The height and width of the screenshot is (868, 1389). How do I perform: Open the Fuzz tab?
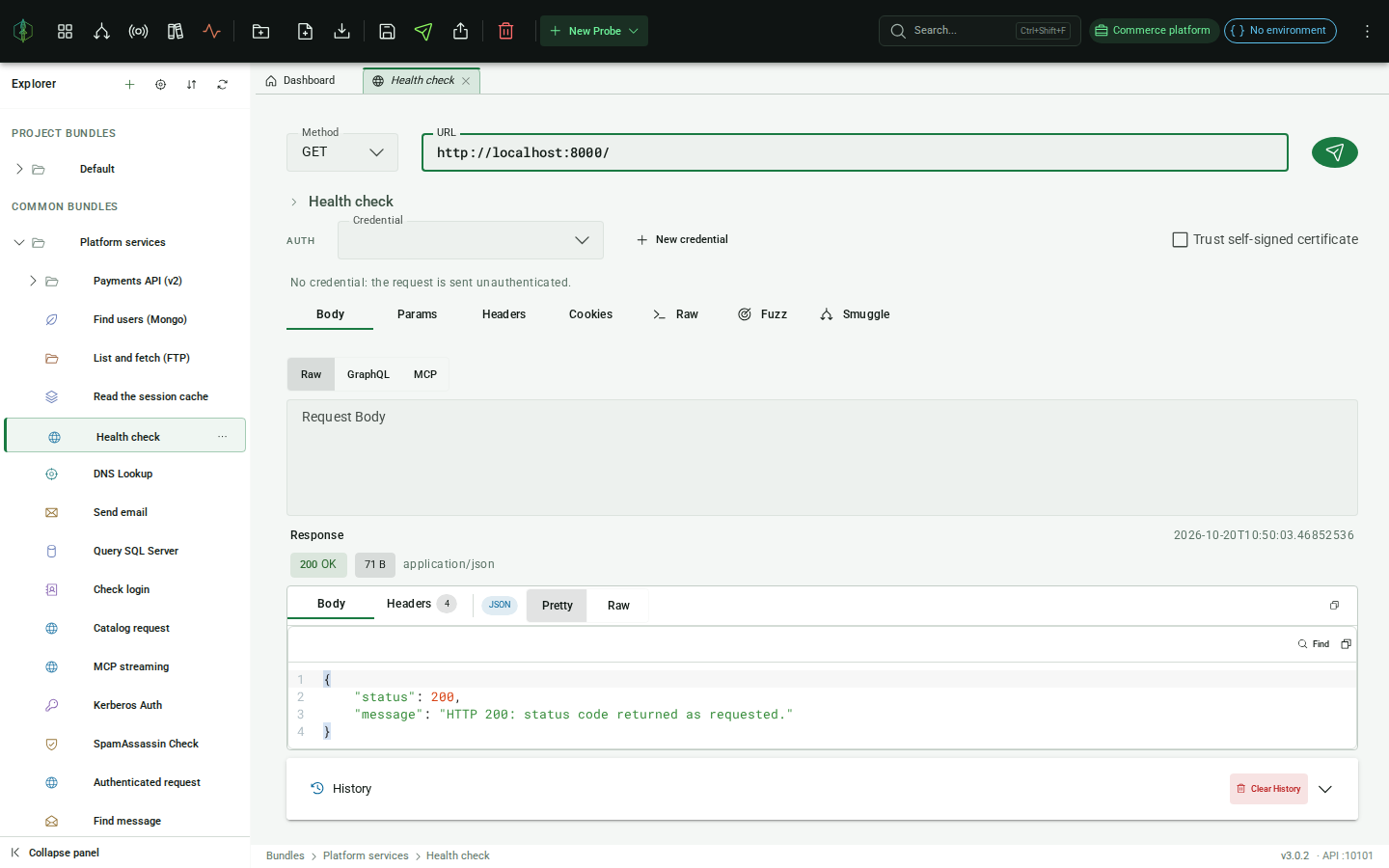point(763,314)
